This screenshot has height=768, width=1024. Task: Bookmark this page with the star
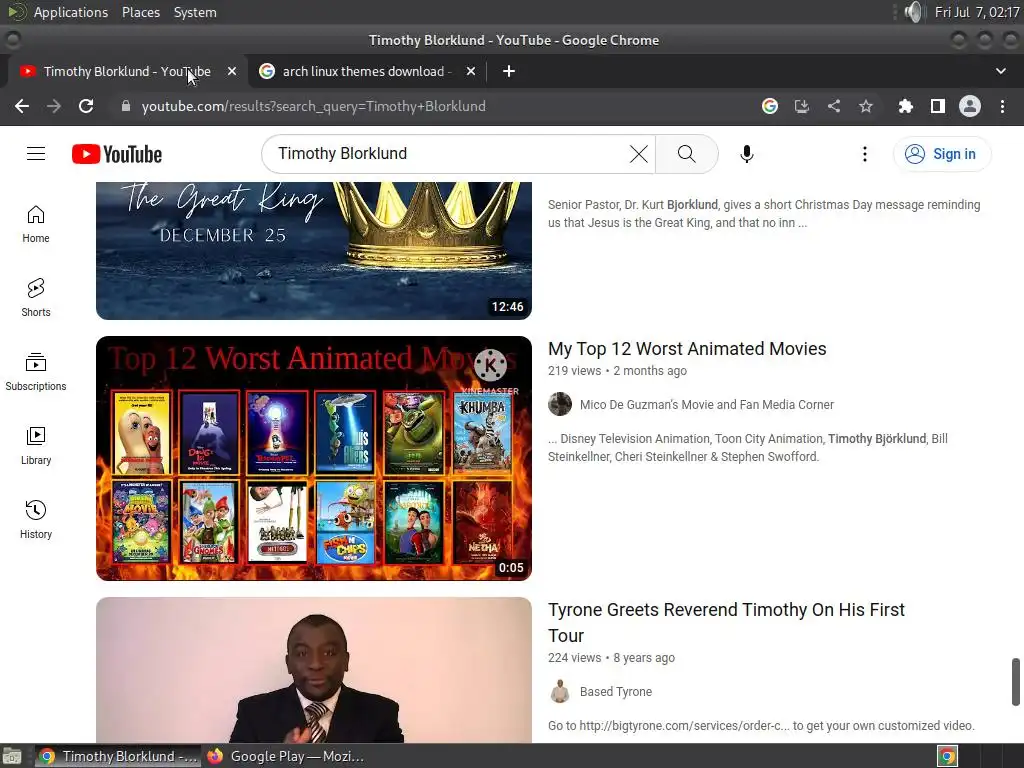866,106
